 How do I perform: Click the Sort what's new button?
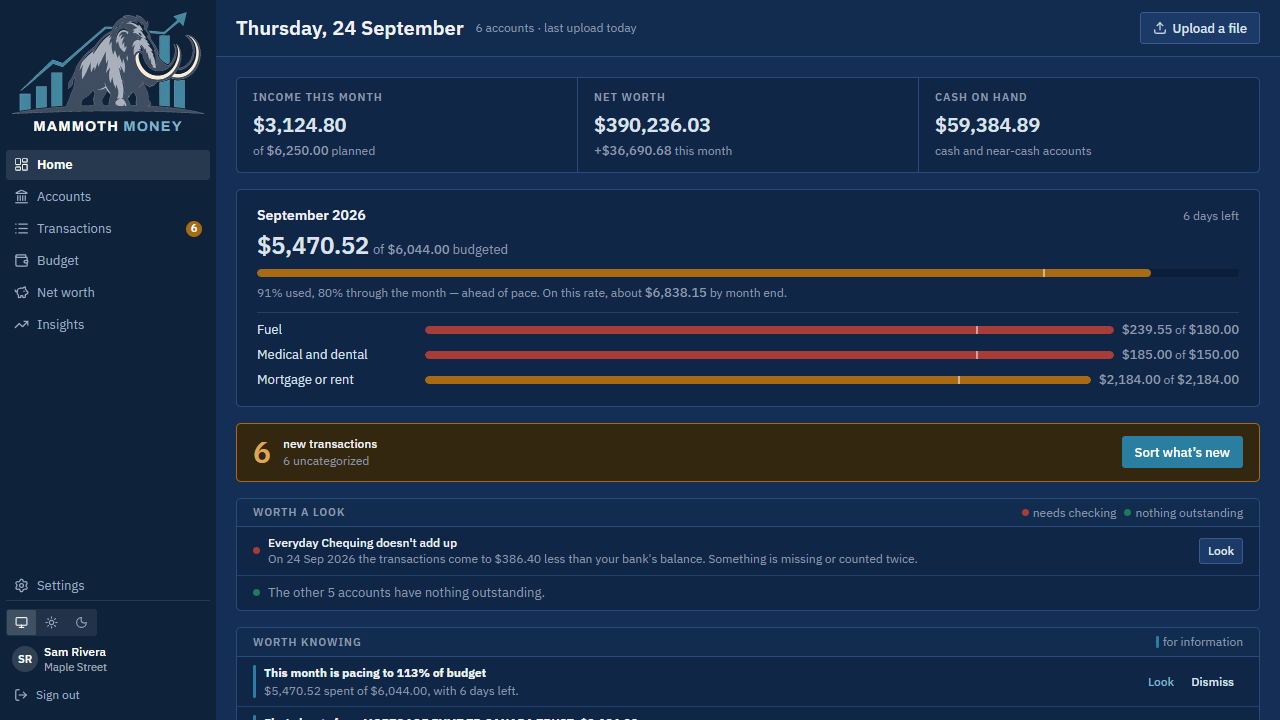pyautogui.click(x=1182, y=452)
